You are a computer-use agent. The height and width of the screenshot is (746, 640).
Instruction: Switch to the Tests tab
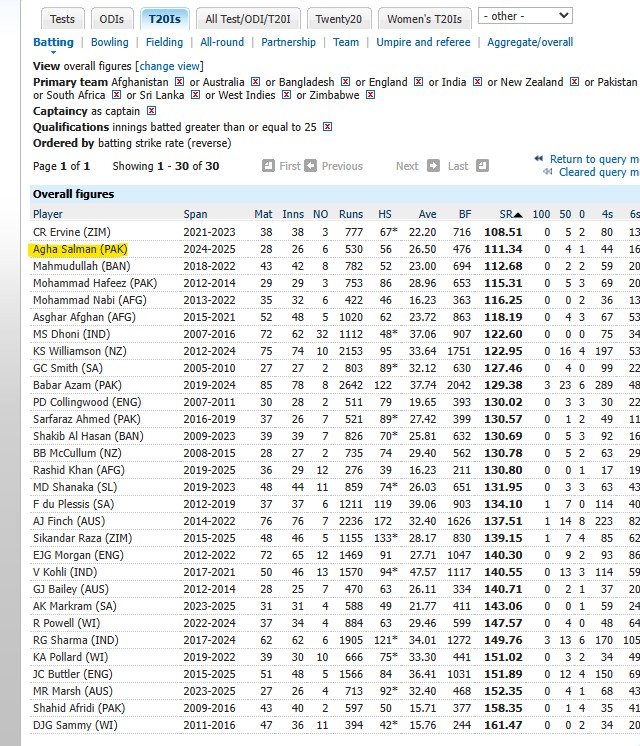[62, 19]
